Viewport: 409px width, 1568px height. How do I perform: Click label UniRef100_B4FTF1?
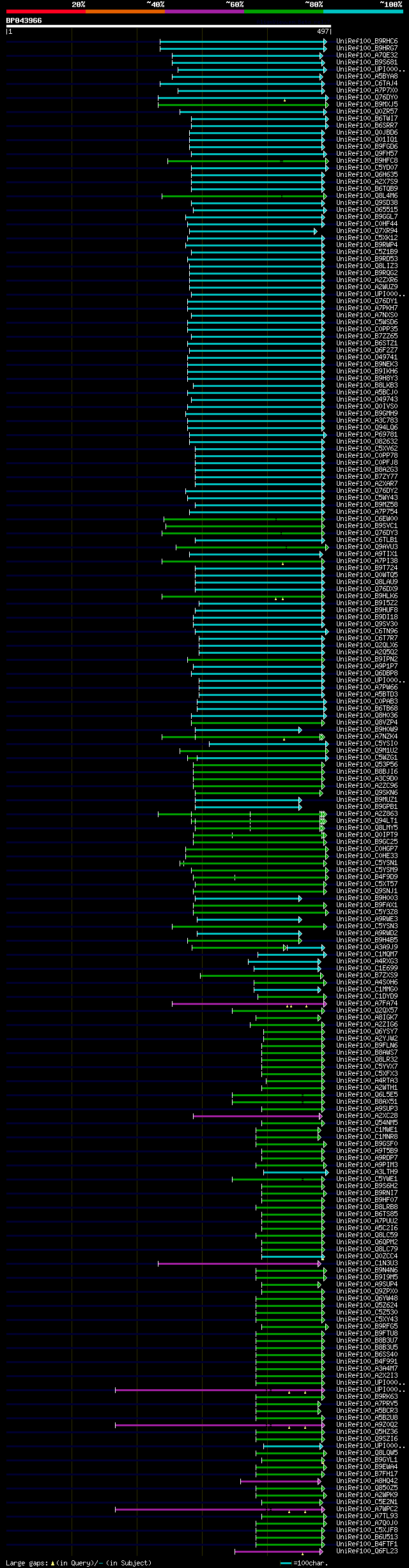click(x=367, y=1544)
